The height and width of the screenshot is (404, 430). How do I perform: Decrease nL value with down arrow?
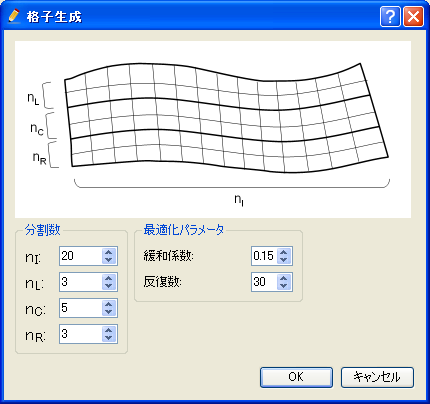(109, 286)
